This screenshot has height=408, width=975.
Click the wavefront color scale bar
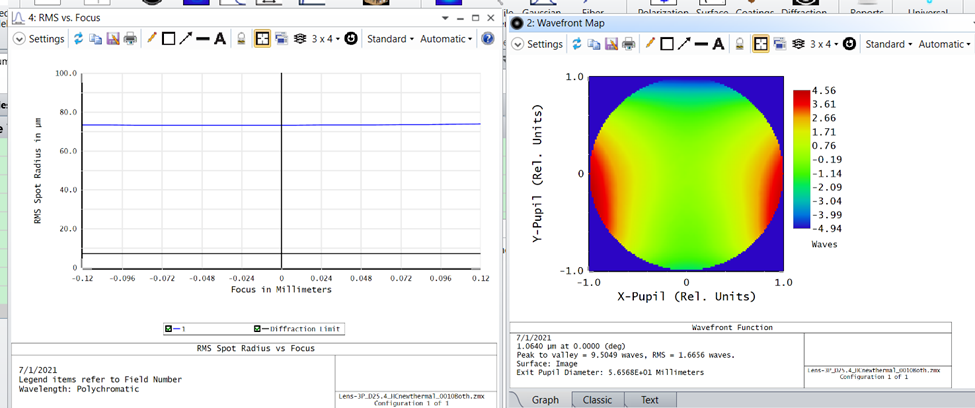point(801,160)
